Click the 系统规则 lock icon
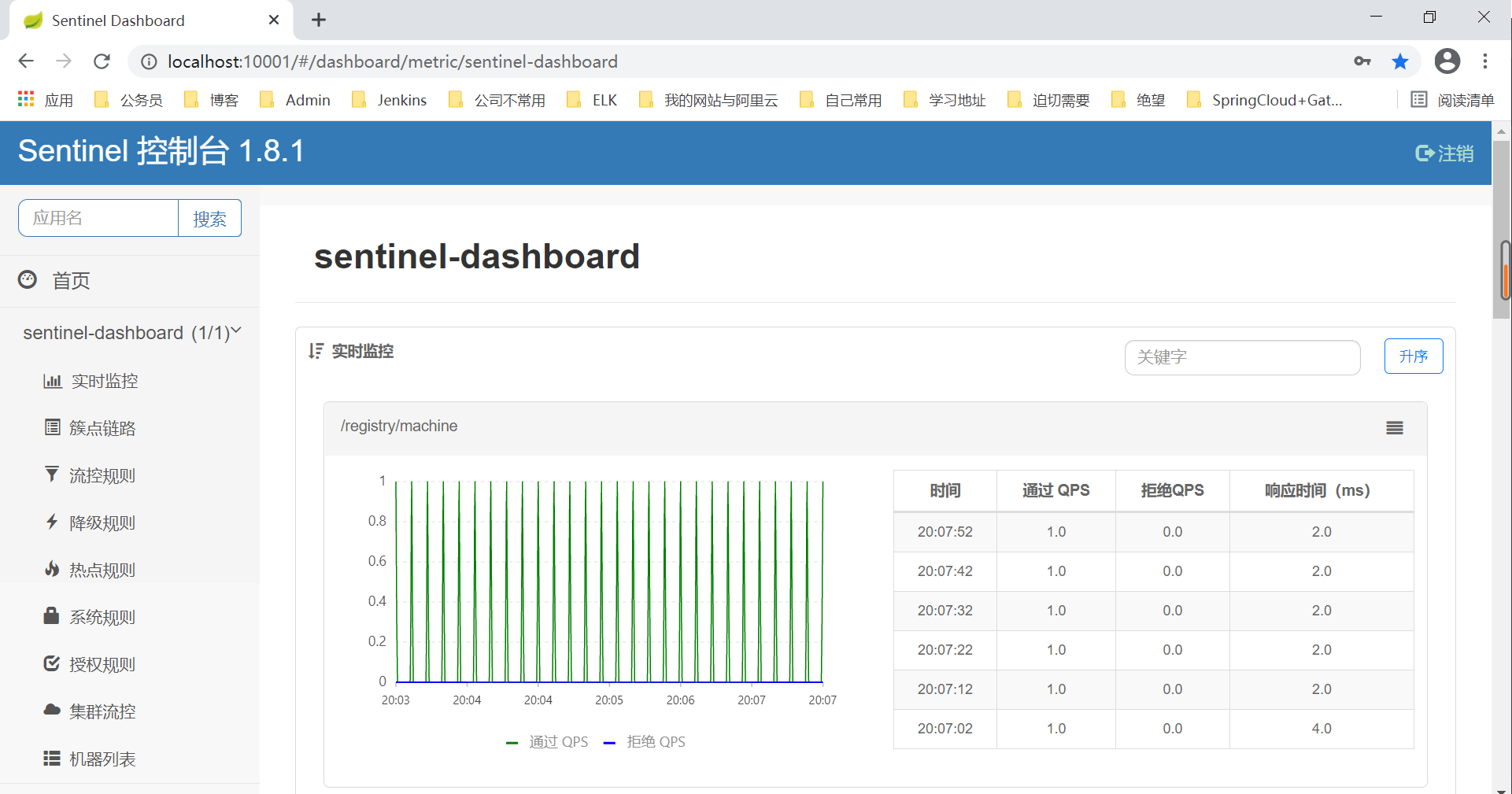The width and height of the screenshot is (1512, 794). pyautogui.click(x=51, y=615)
